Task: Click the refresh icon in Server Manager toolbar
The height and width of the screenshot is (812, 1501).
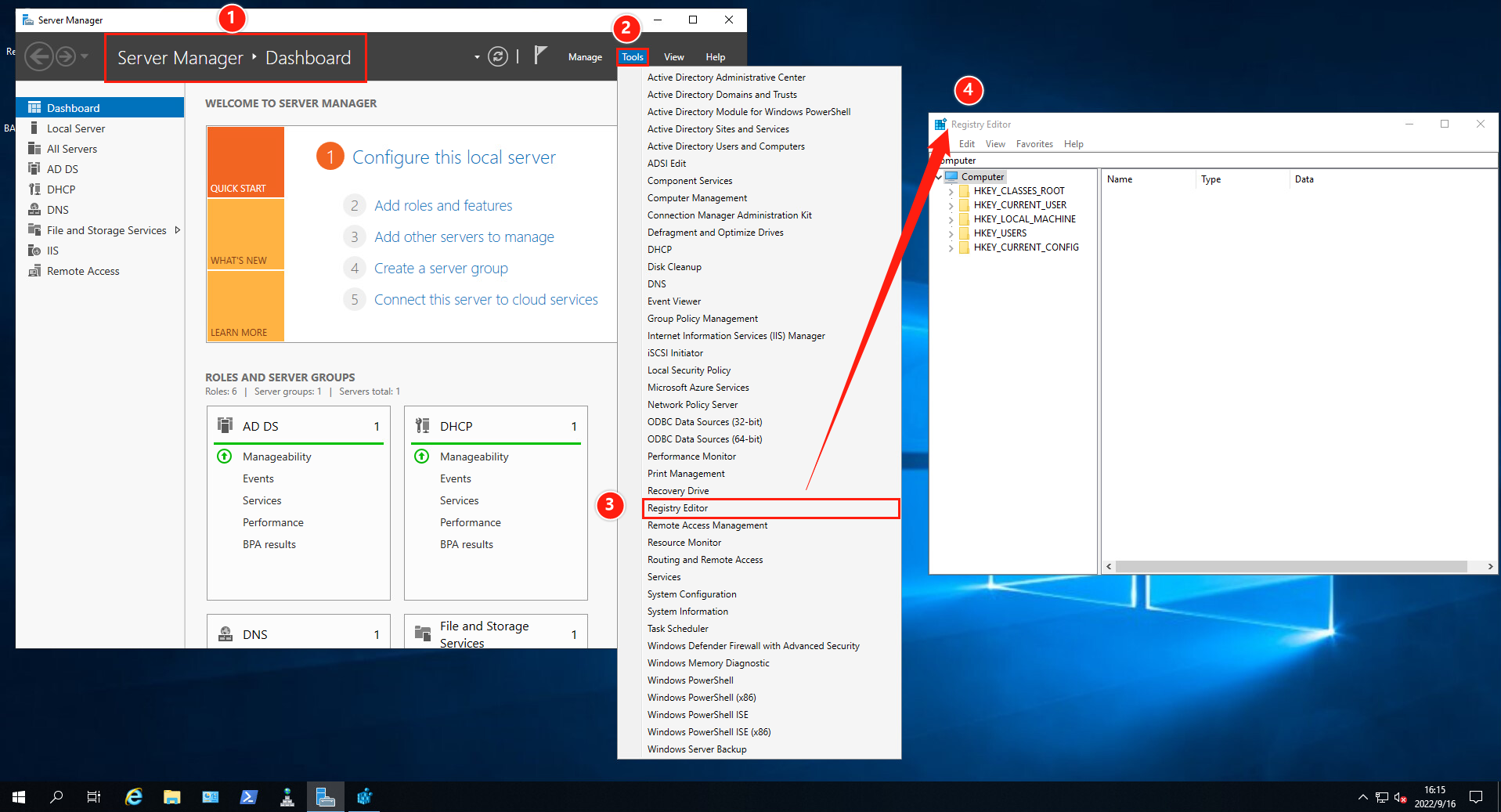Action: tap(499, 56)
